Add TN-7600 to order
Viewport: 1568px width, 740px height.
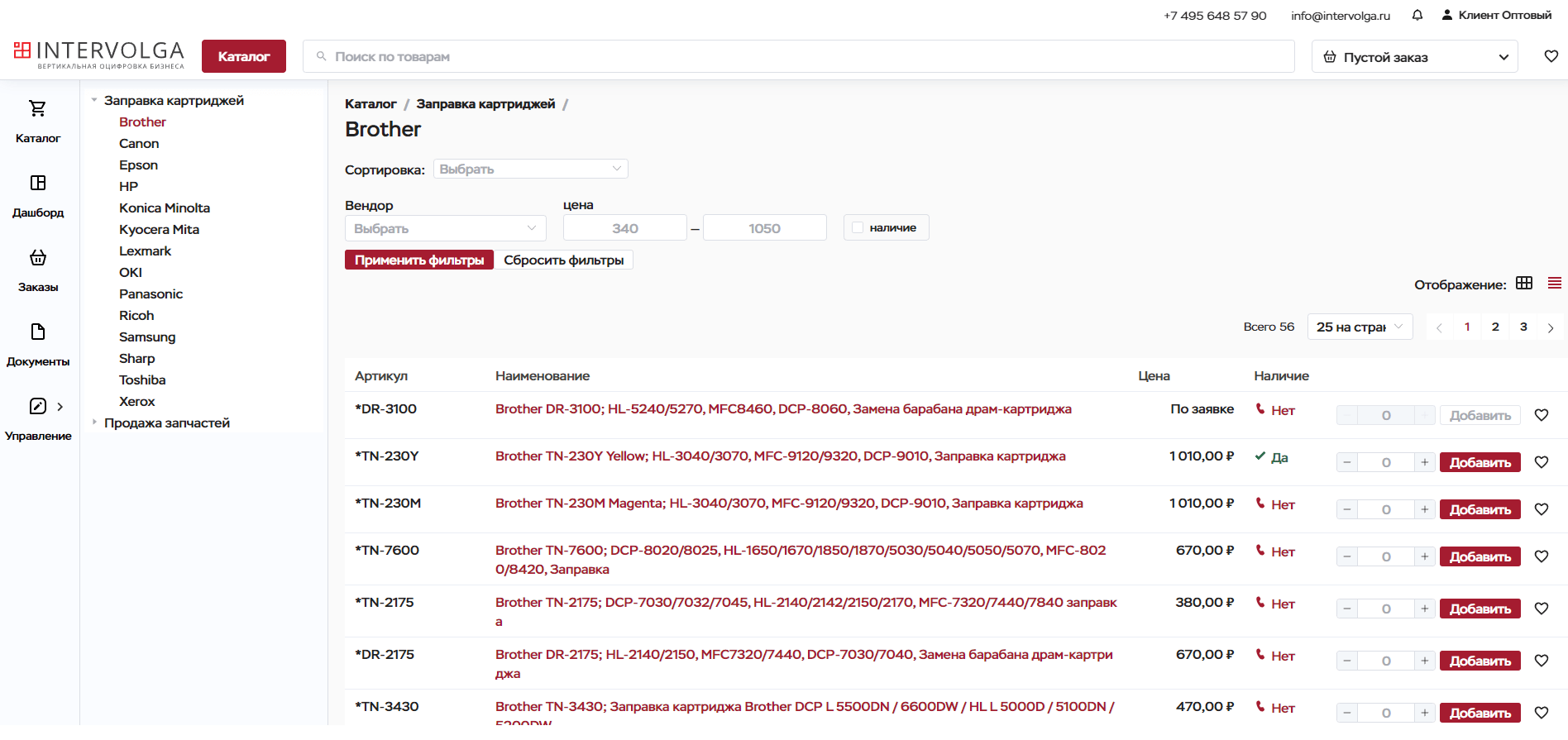(x=1480, y=556)
